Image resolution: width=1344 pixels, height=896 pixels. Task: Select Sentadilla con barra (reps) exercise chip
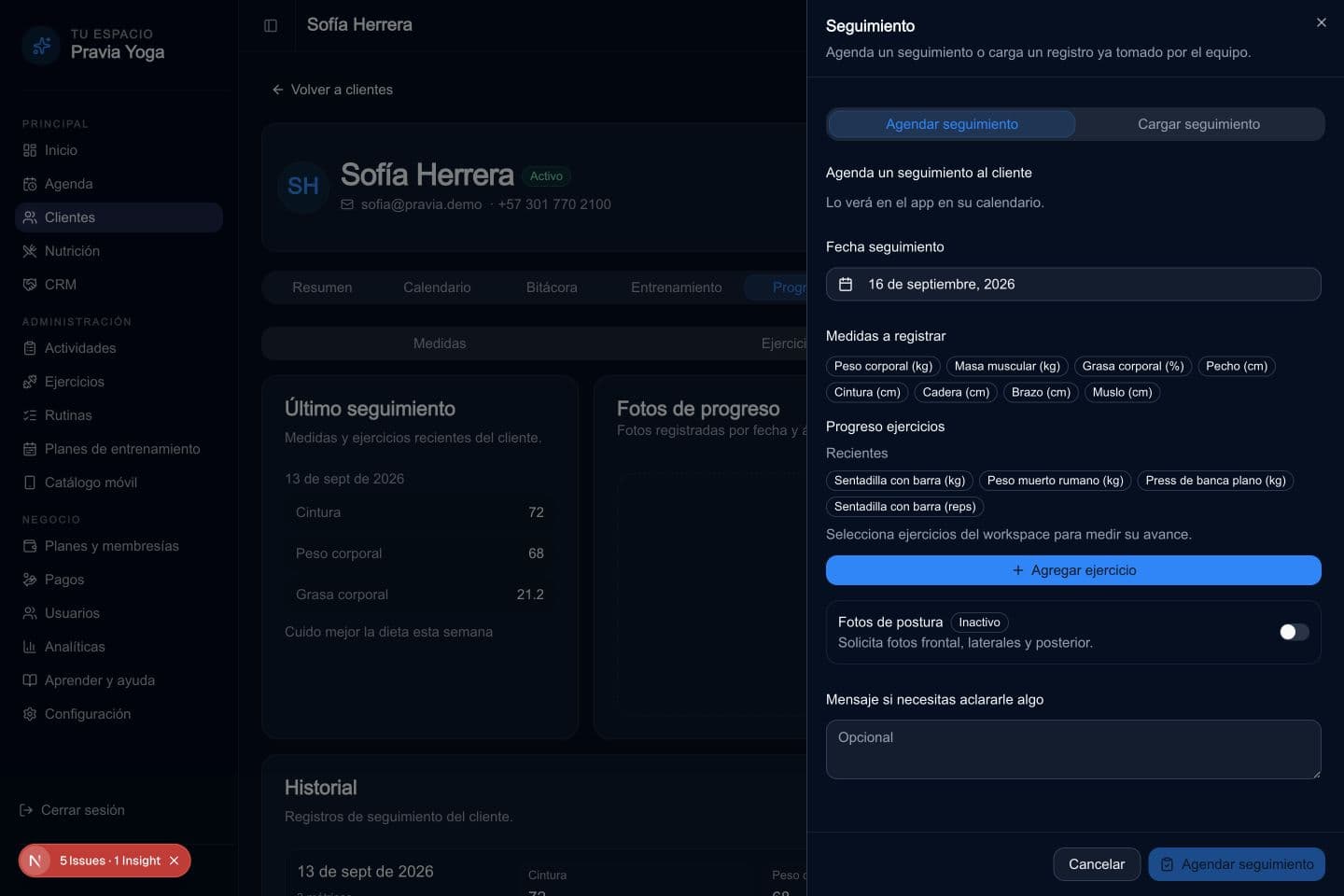(904, 506)
